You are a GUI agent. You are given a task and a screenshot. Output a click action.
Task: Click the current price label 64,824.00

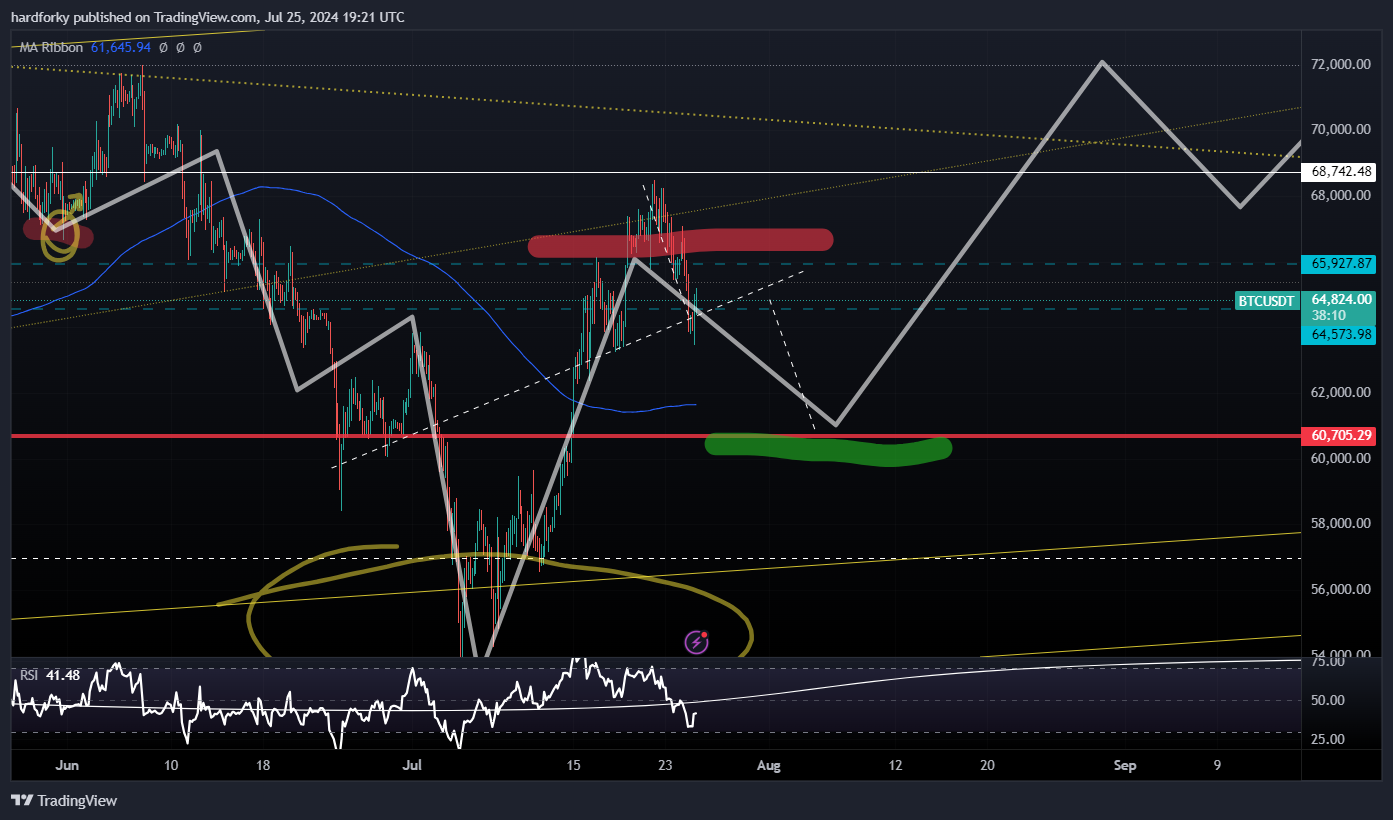1340,299
